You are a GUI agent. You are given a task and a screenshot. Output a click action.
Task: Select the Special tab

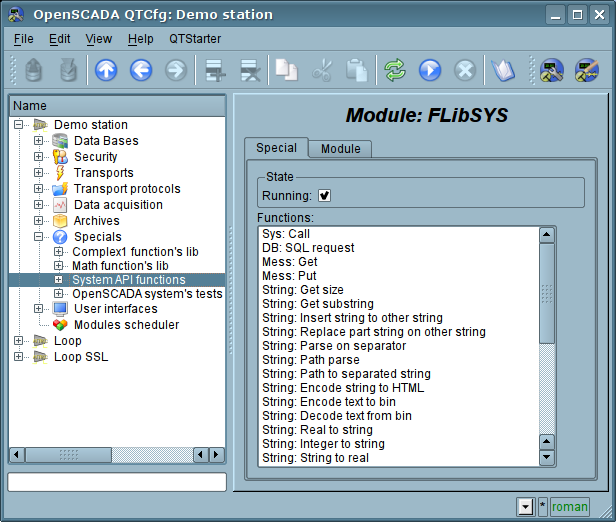(276, 148)
